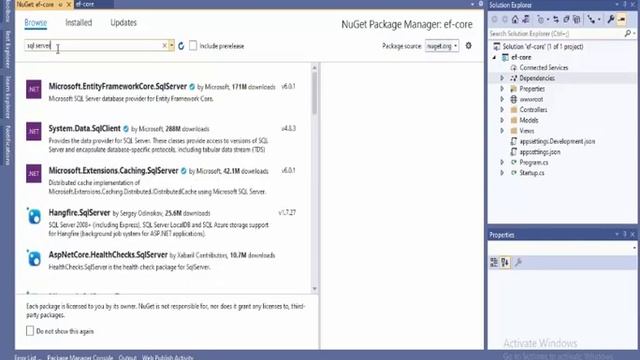This screenshot has width=640, height=360.
Task: Click Microsoft.EntityFrameworkCore.SqlServer package icon
Action: coord(34,89)
